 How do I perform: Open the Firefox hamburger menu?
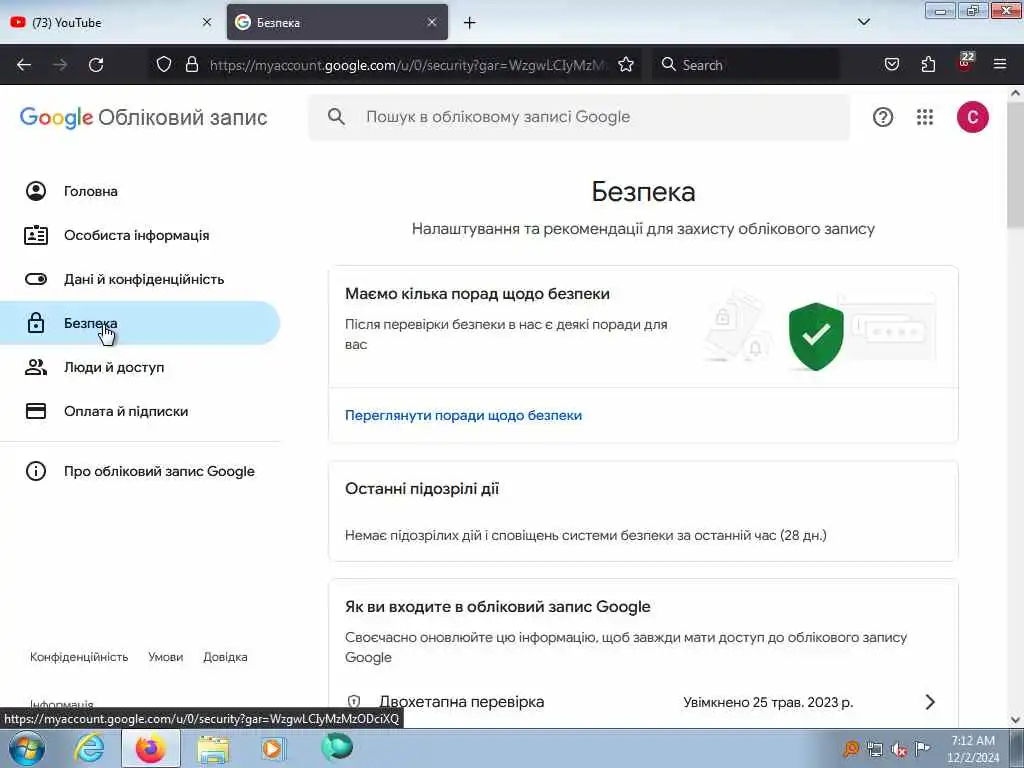[1000, 64]
